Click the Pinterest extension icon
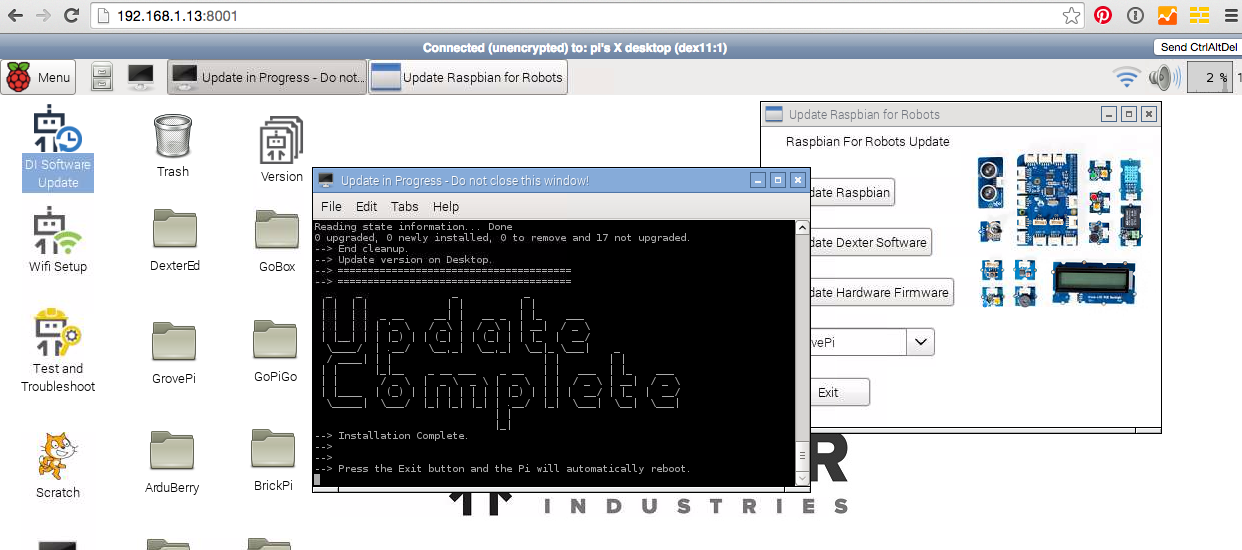The height and width of the screenshot is (550, 1242). click(x=1103, y=15)
